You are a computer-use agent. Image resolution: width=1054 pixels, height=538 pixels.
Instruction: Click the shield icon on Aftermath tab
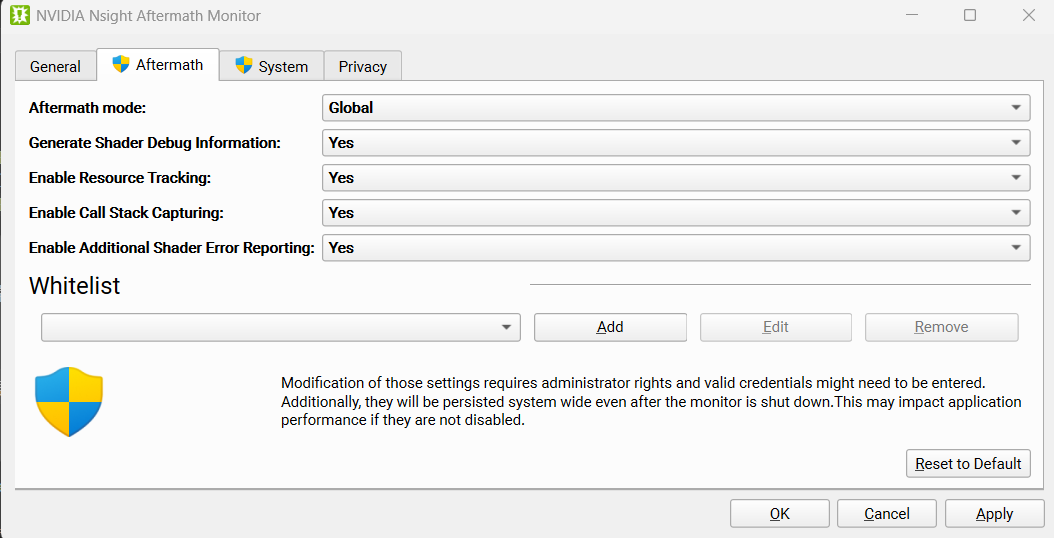[x=120, y=65]
